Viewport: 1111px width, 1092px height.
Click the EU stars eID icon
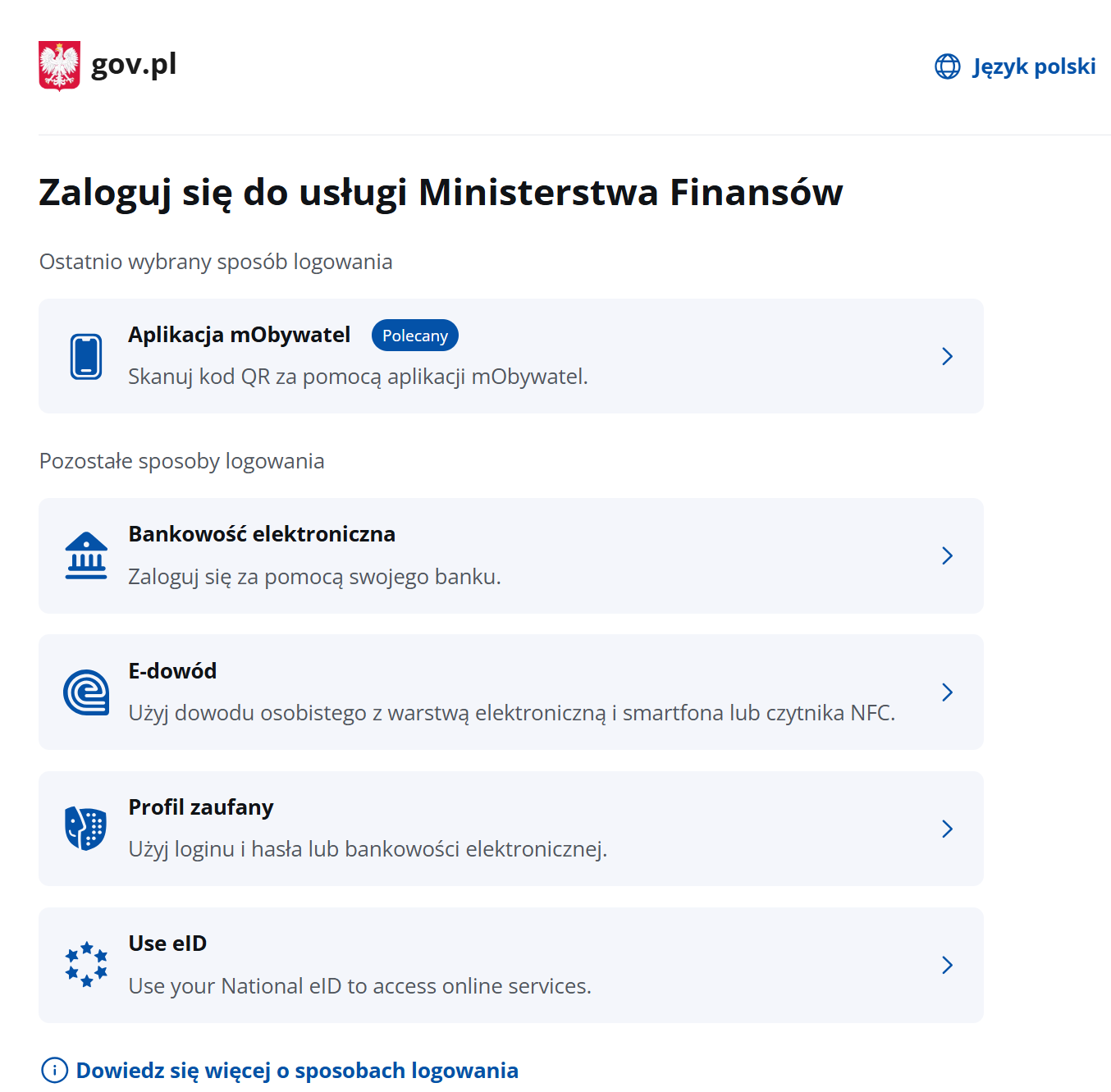click(x=86, y=965)
